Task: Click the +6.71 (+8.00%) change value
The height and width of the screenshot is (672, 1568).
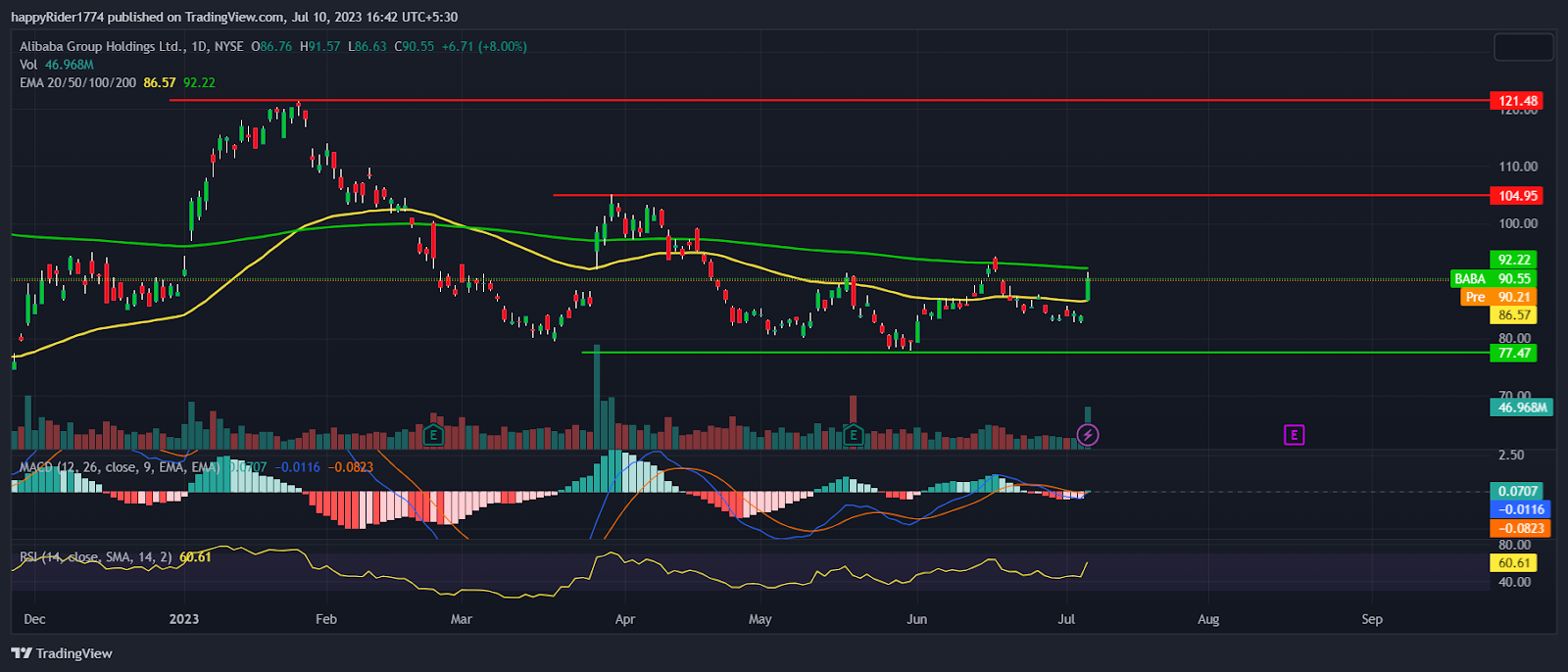Action: pyautogui.click(x=484, y=46)
